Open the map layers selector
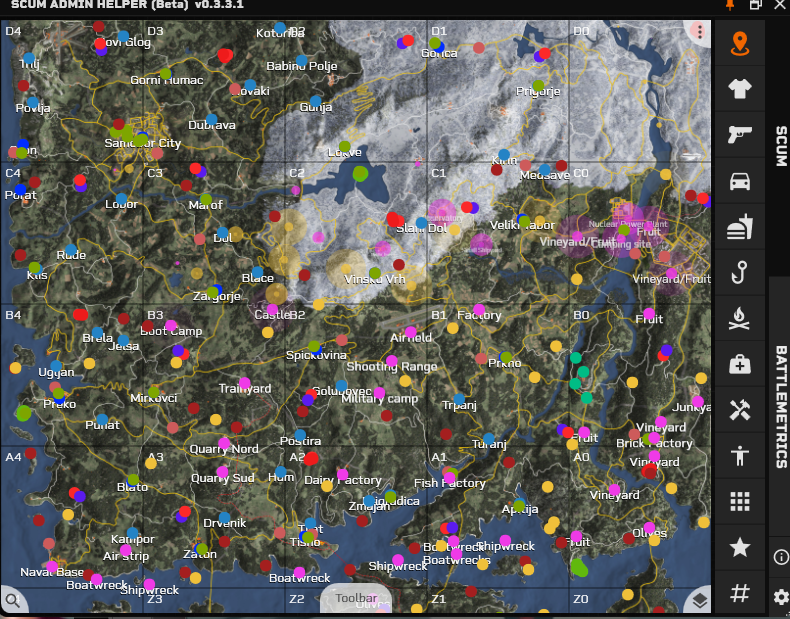790x619 pixels. point(699,599)
